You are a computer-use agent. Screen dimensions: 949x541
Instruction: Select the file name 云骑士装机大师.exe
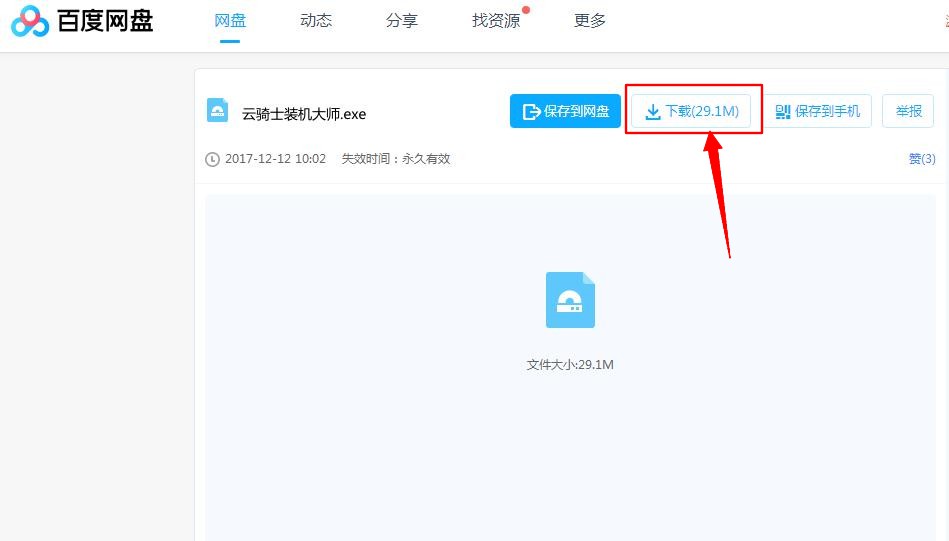point(304,114)
